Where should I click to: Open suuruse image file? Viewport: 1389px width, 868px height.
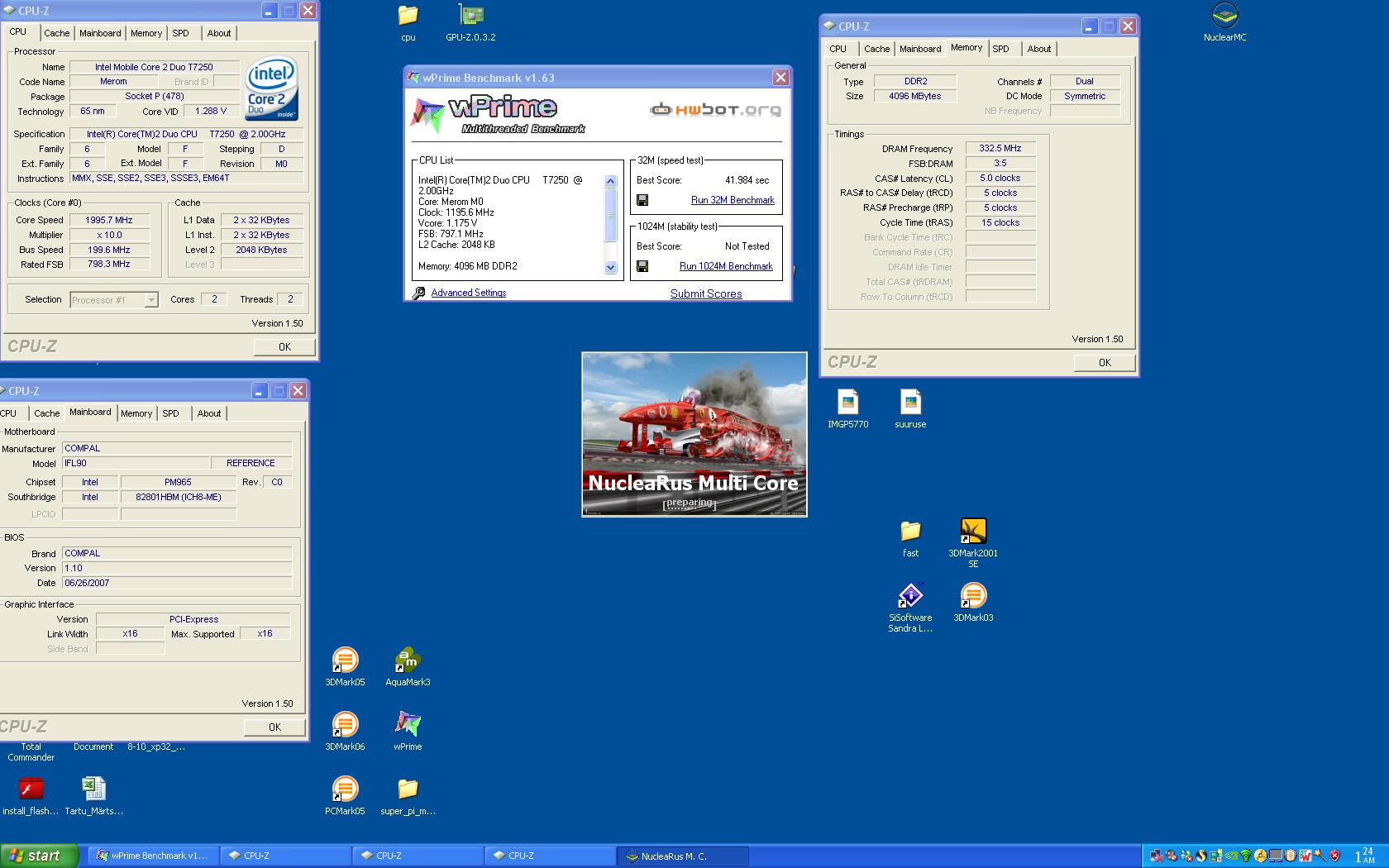[910, 409]
